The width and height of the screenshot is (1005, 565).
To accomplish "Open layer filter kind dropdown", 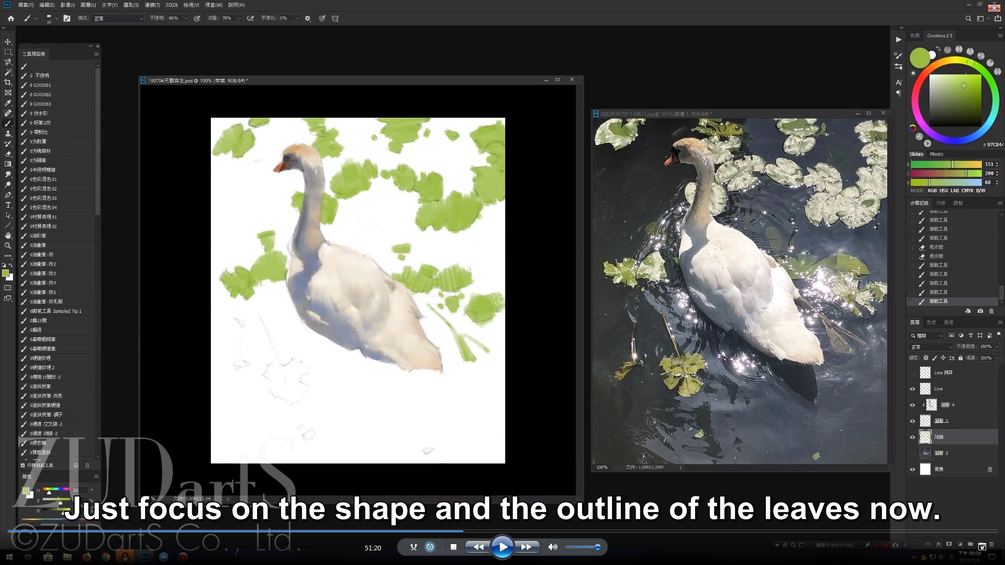I will 926,336.
